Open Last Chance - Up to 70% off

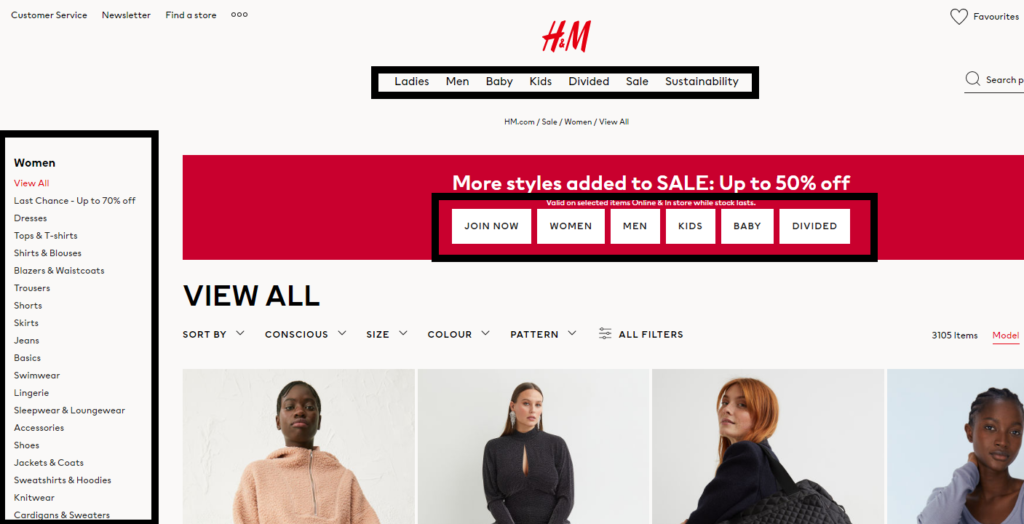click(x=74, y=201)
